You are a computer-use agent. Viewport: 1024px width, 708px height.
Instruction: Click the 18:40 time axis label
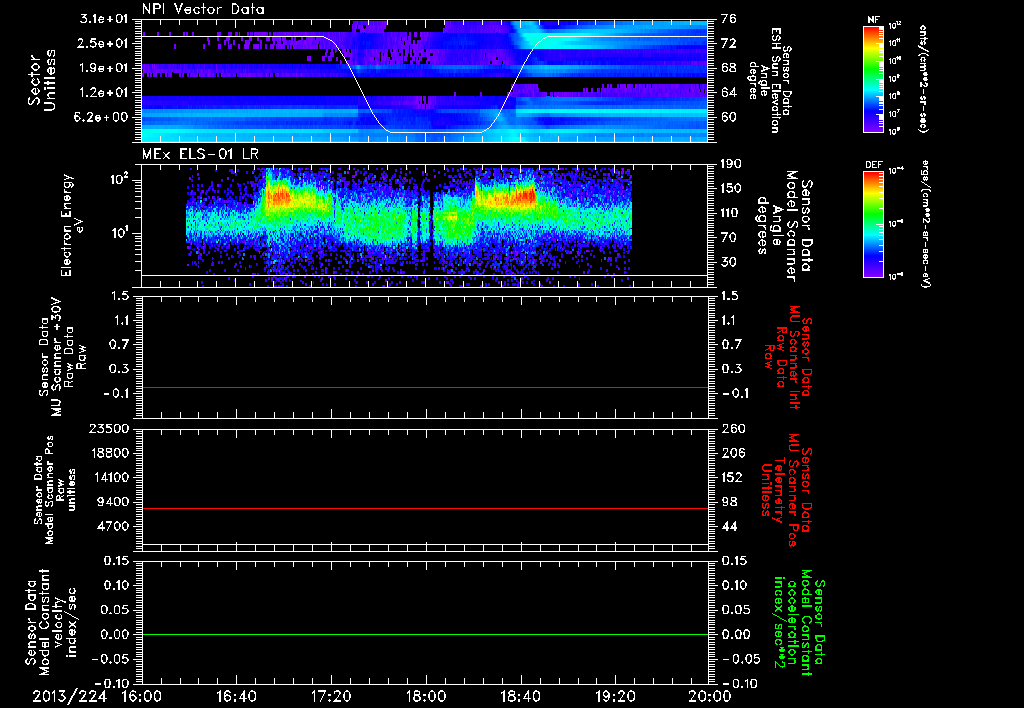click(520, 696)
